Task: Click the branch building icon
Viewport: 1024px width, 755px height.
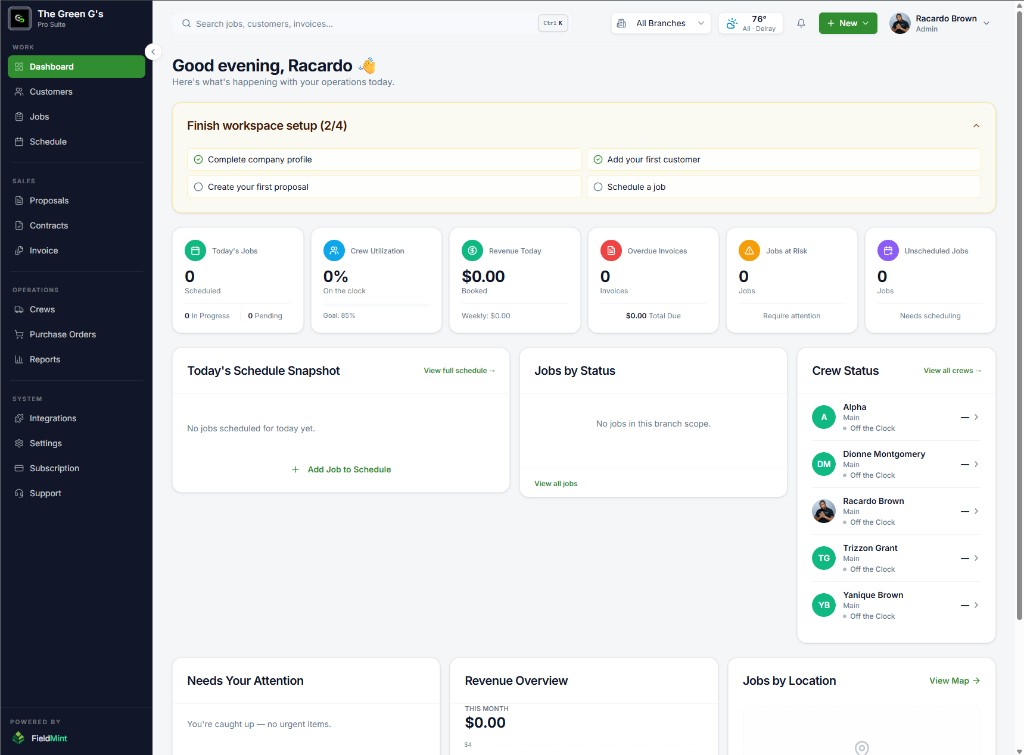Action: click(x=622, y=24)
